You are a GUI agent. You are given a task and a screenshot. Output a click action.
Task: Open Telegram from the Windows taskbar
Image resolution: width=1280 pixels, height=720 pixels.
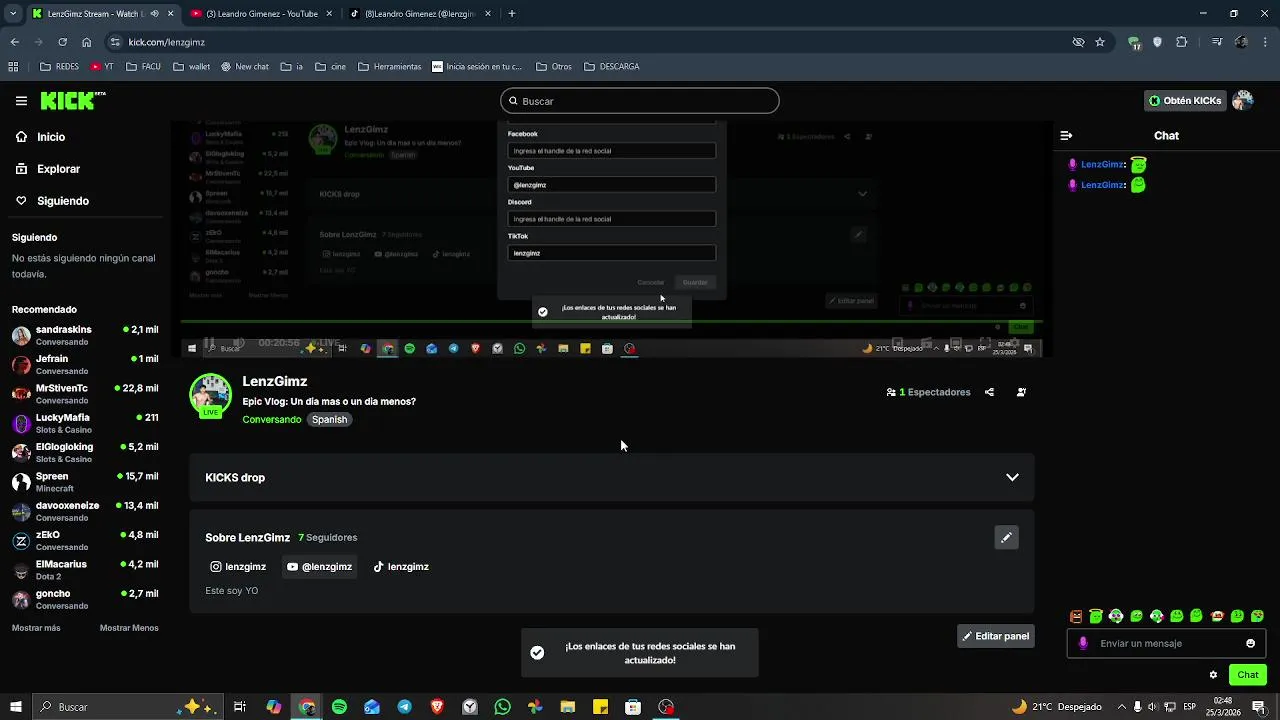[x=404, y=707]
